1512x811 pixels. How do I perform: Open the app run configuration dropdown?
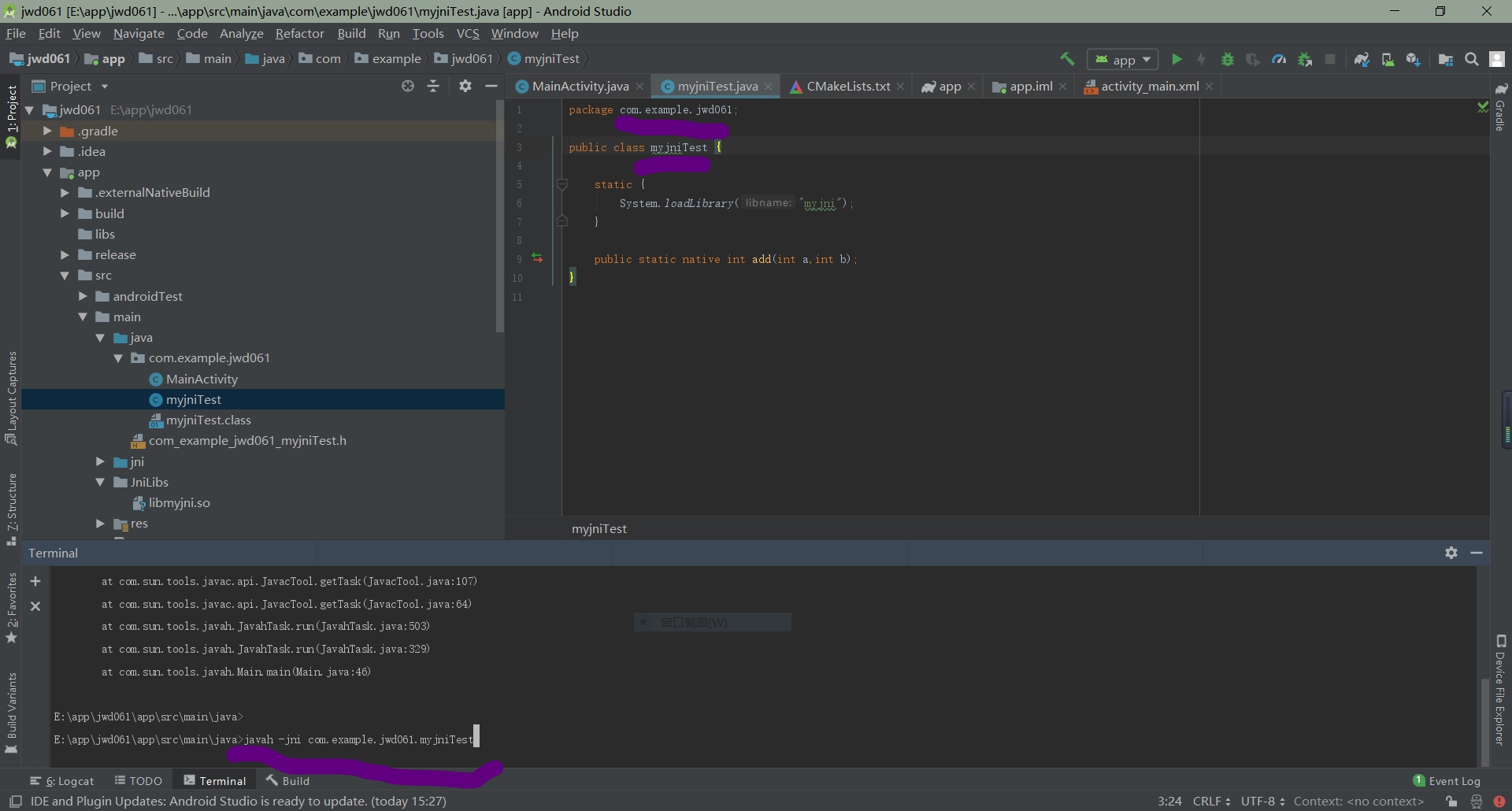click(x=1122, y=59)
